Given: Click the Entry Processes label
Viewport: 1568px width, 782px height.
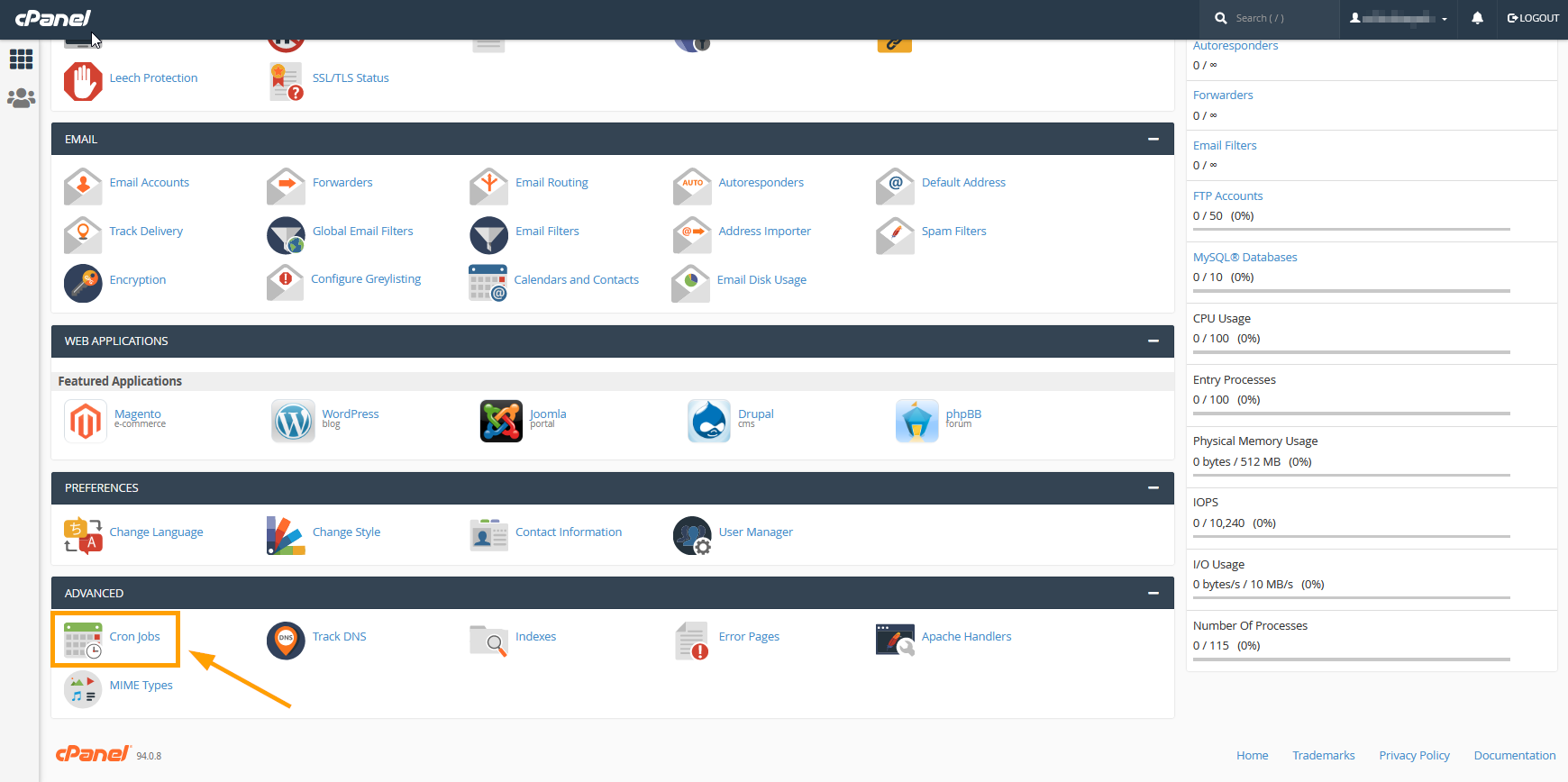Looking at the screenshot, I should click(x=1234, y=379).
